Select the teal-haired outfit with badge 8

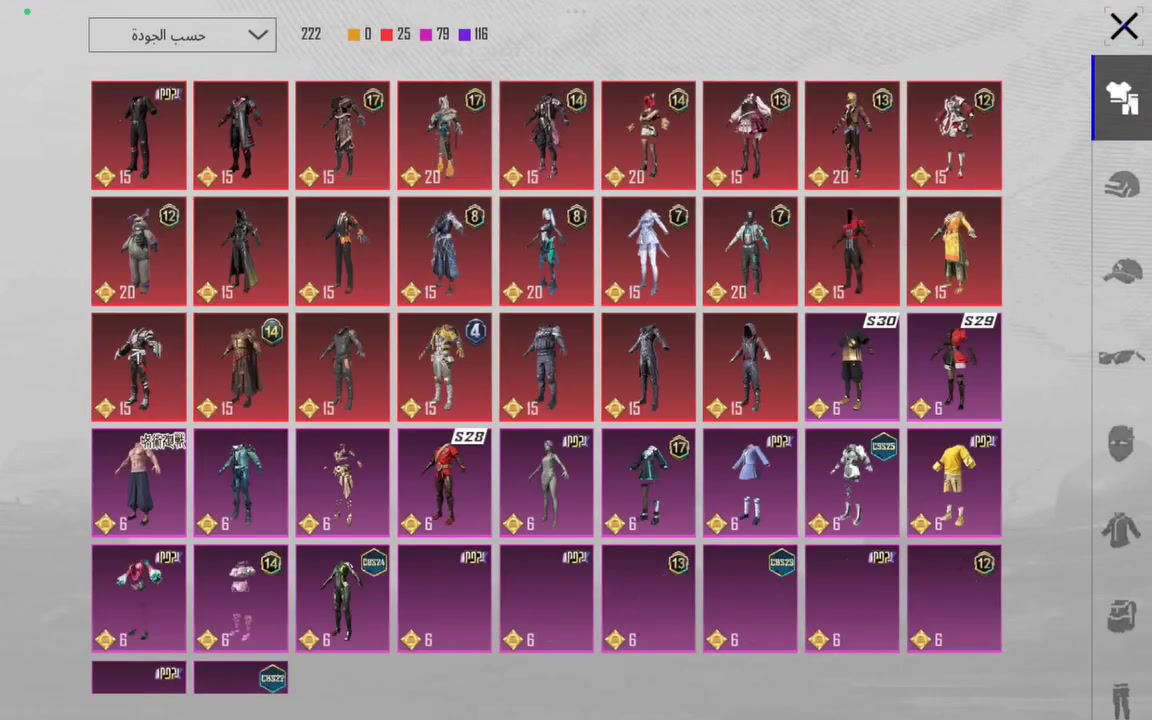click(547, 251)
